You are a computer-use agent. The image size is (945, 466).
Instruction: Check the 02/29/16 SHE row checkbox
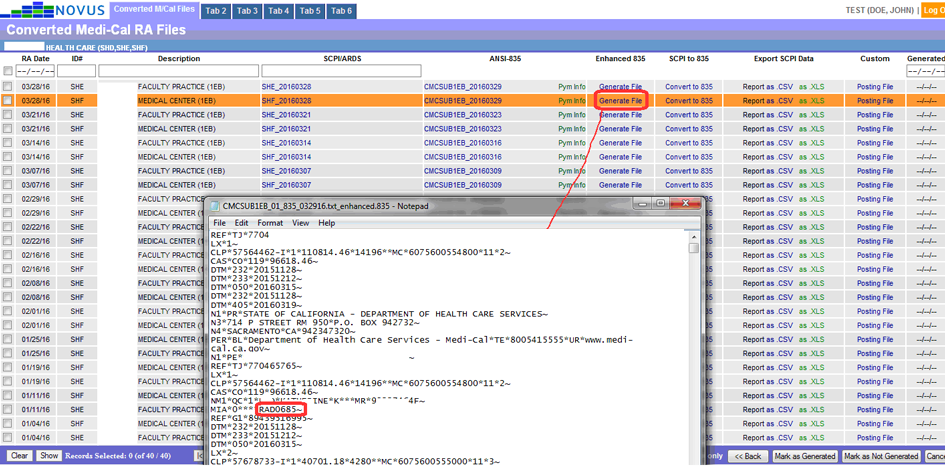[x=7, y=199]
